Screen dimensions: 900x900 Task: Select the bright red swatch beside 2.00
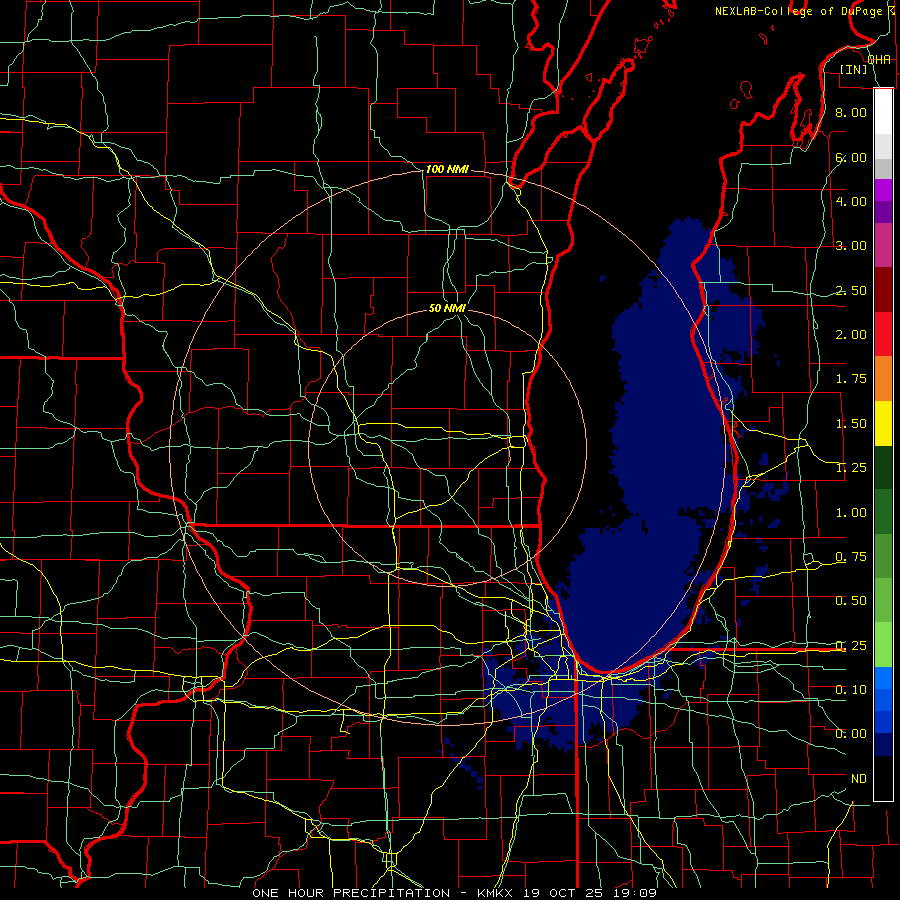pyautogui.click(x=883, y=335)
